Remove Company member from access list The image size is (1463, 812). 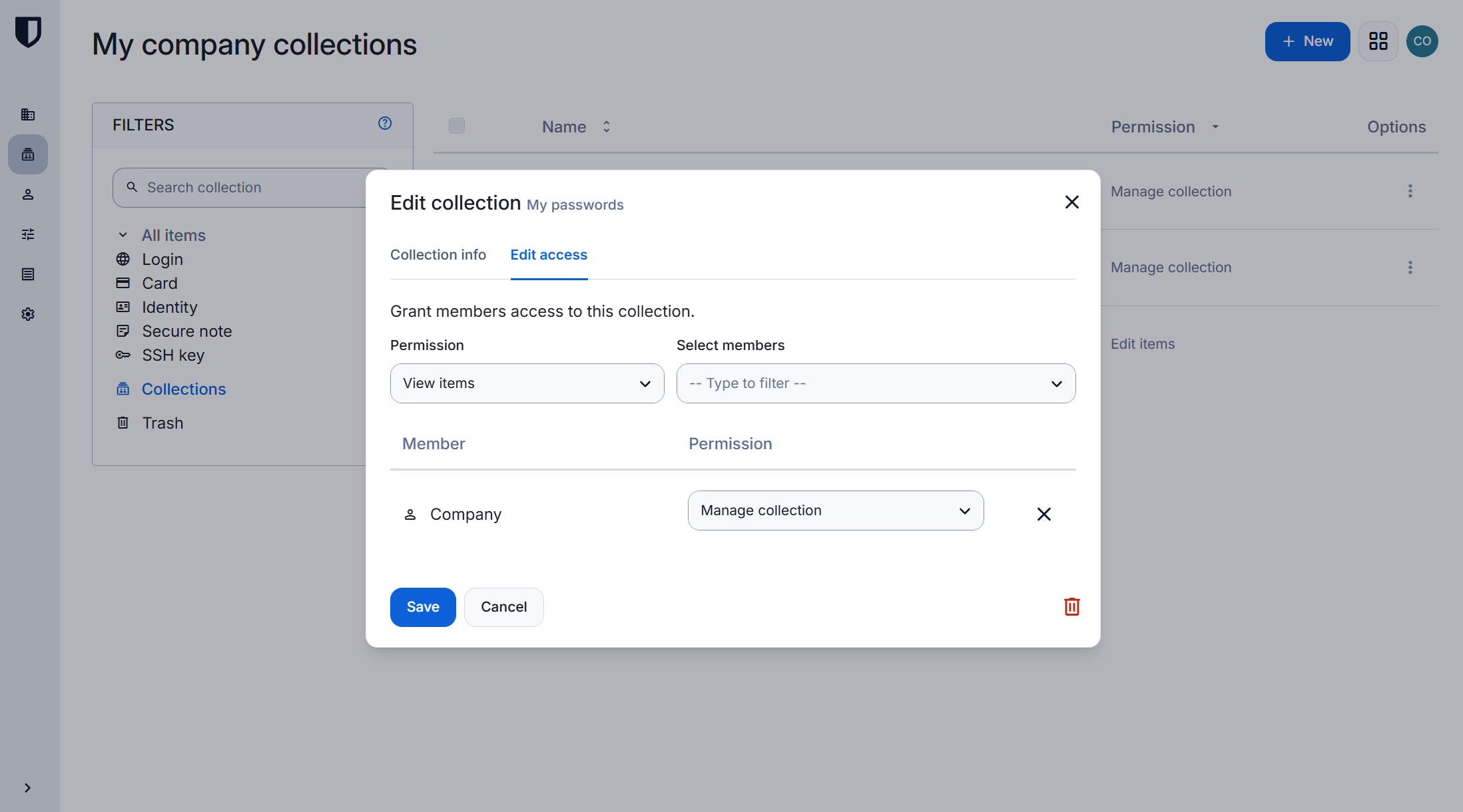coord(1044,514)
